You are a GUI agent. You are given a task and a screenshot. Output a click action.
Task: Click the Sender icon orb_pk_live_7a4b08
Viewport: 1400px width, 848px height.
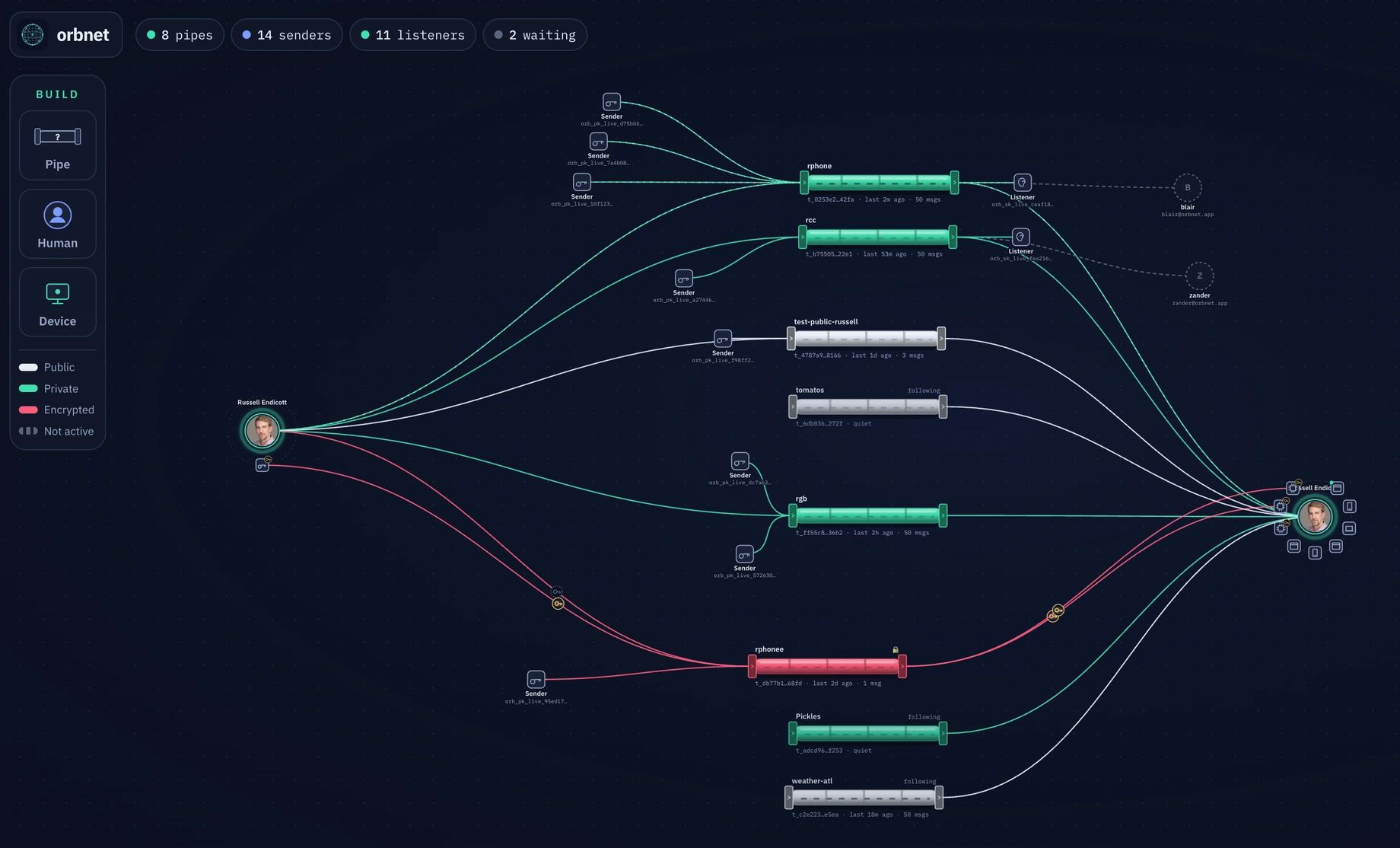(599, 142)
